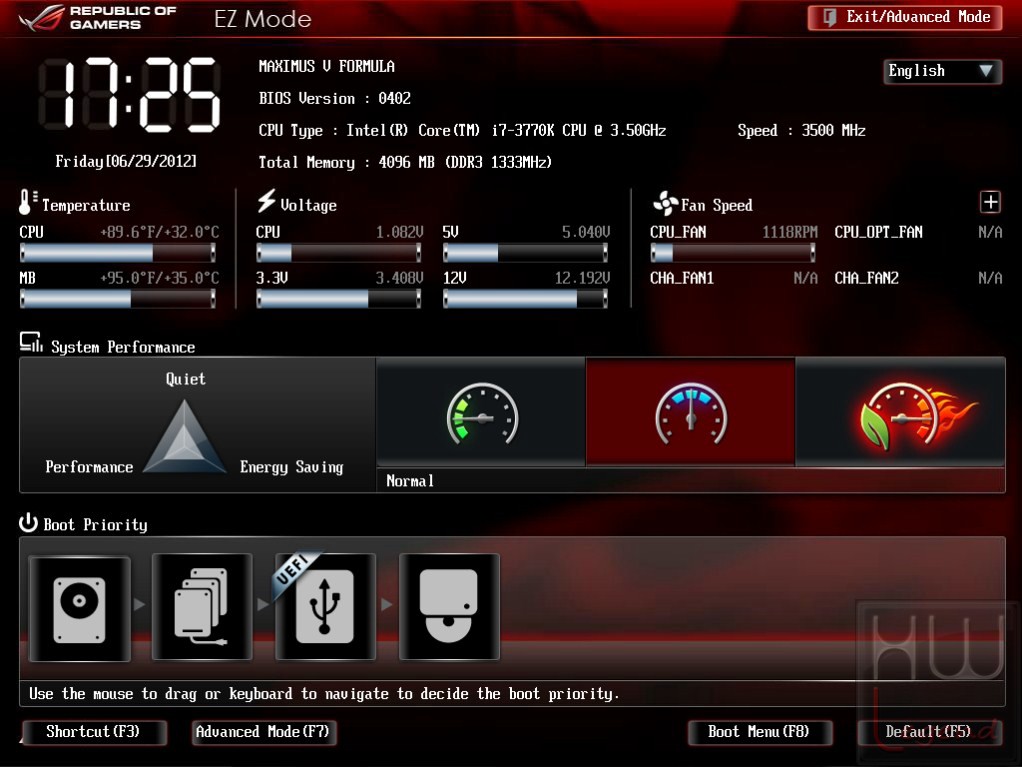Select the optical drive boot device icon
The width and height of the screenshot is (1022, 767).
(x=449, y=607)
